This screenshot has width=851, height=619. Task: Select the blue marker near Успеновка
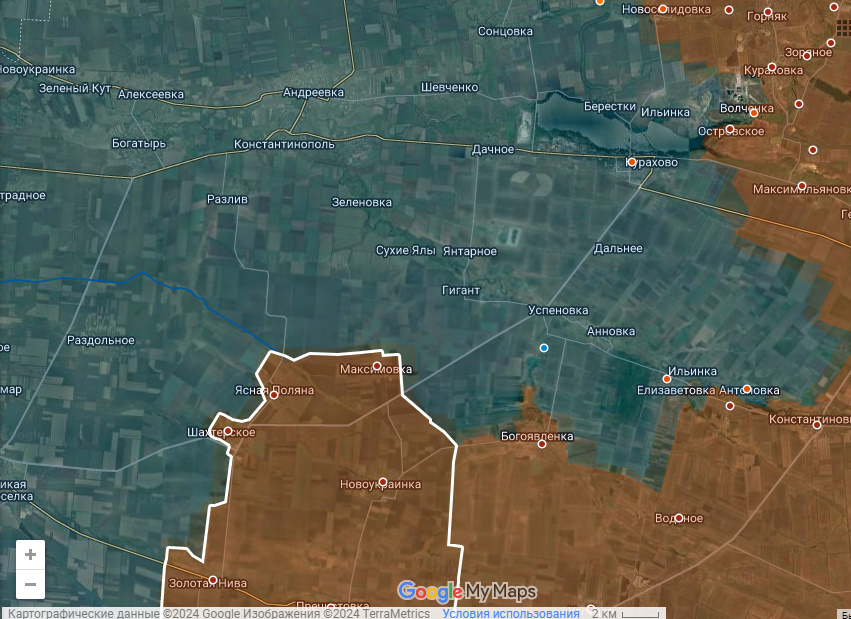544,348
